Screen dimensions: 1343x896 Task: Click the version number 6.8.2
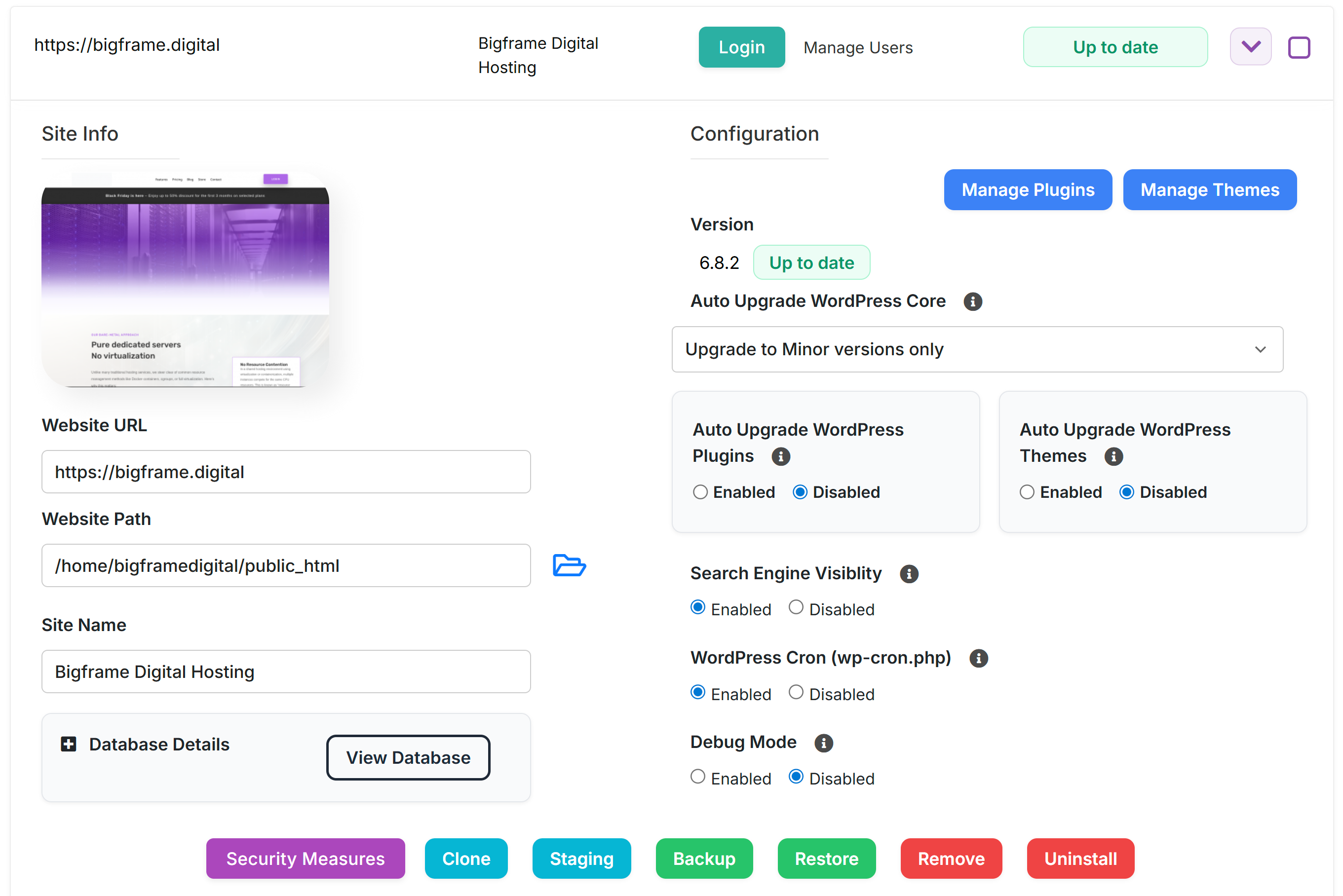[x=719, y=263]
